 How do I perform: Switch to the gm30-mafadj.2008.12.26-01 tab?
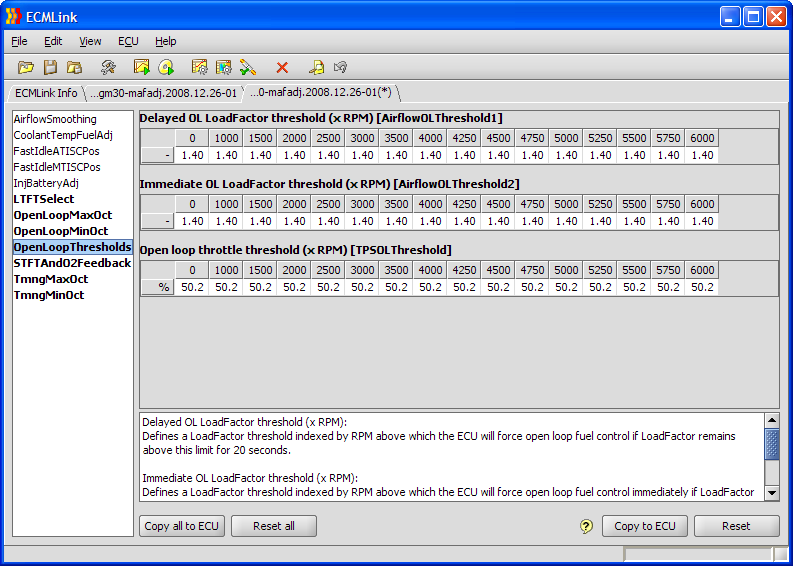coord(162,93)
